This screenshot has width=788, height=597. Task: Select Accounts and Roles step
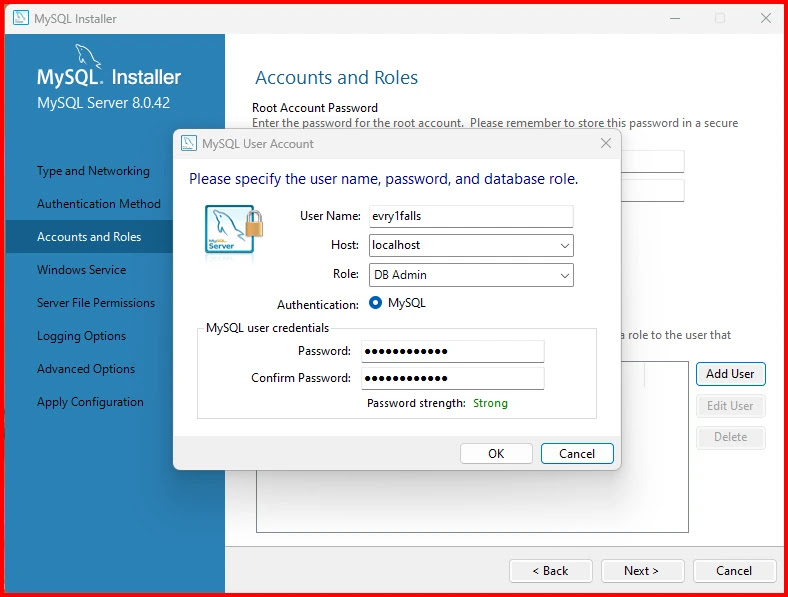(x=89, y=237)
